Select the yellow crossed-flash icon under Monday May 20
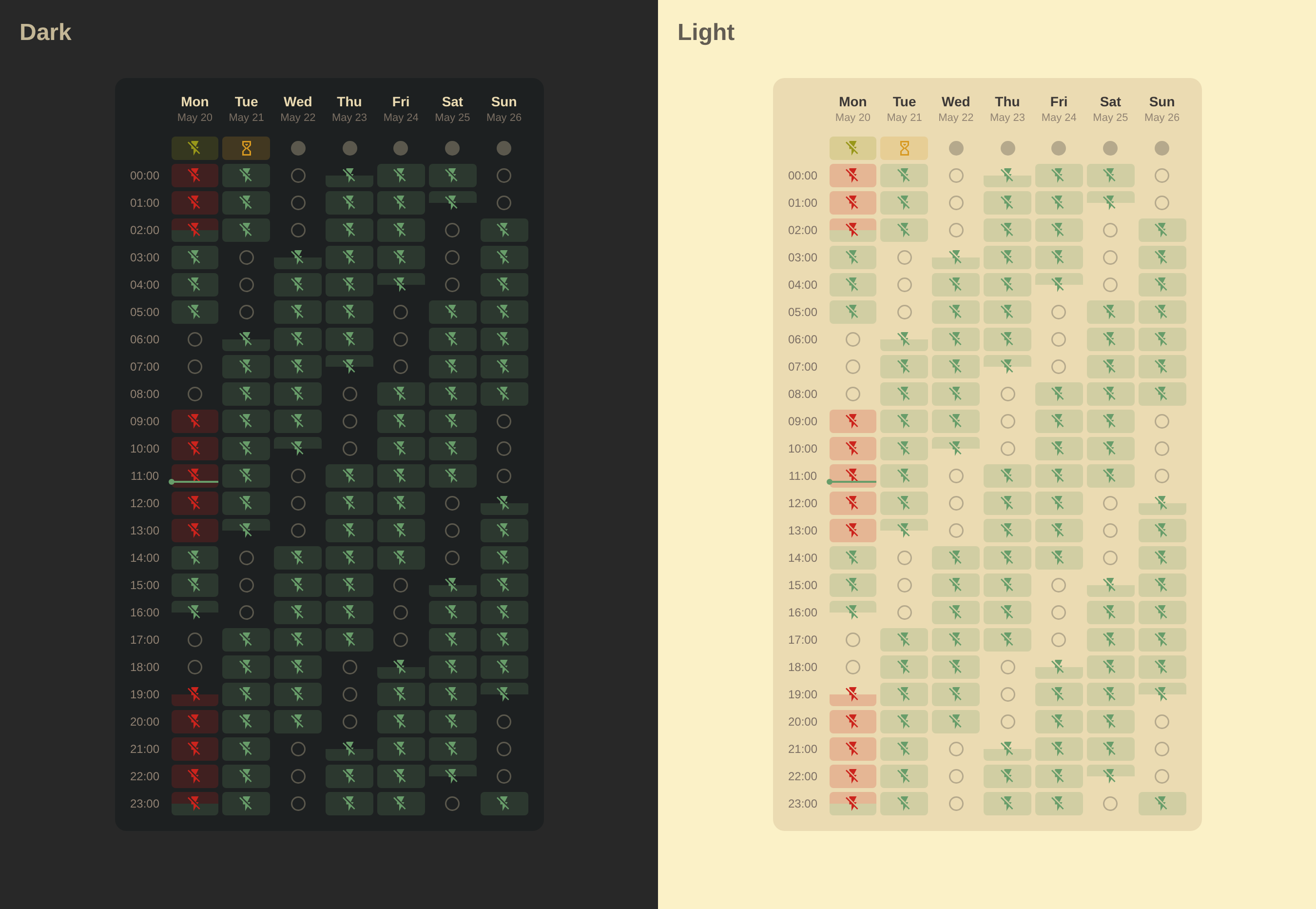 click(194, 148)
